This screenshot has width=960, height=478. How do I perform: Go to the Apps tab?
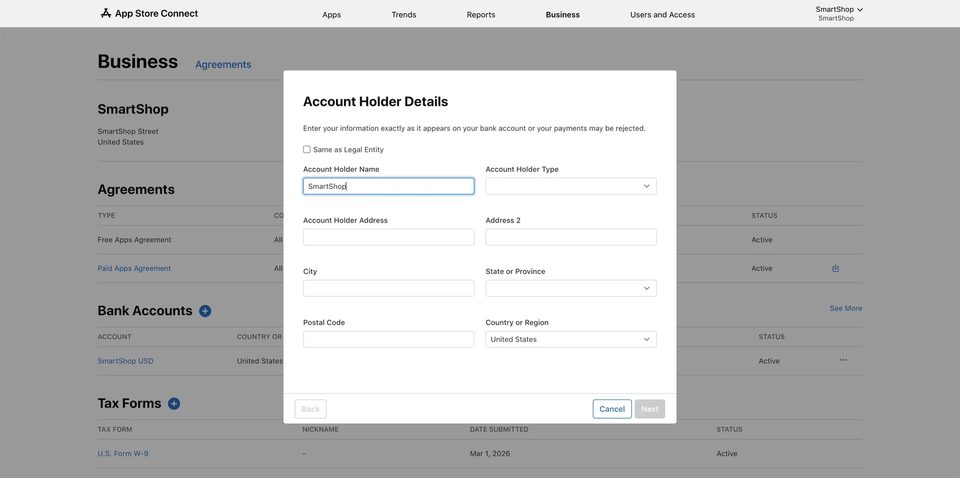click(x=331, y=15)
